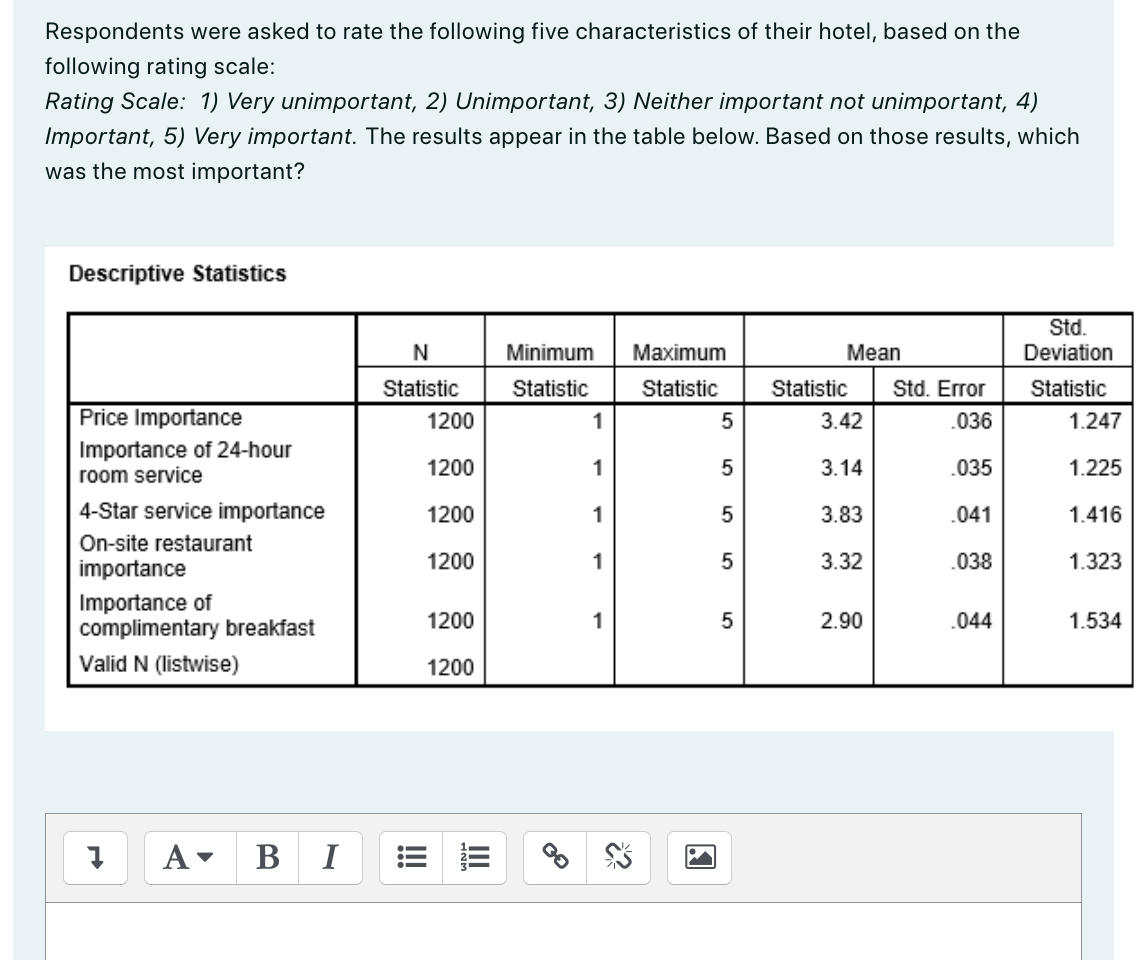The width and height of the screenshot is (1140, 960).
Task: Insert an image into the answer
Action: click(699, 857)
